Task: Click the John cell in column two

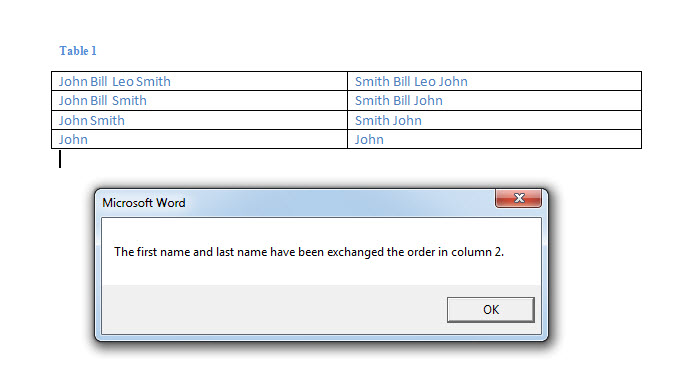Action: (495, 139)
